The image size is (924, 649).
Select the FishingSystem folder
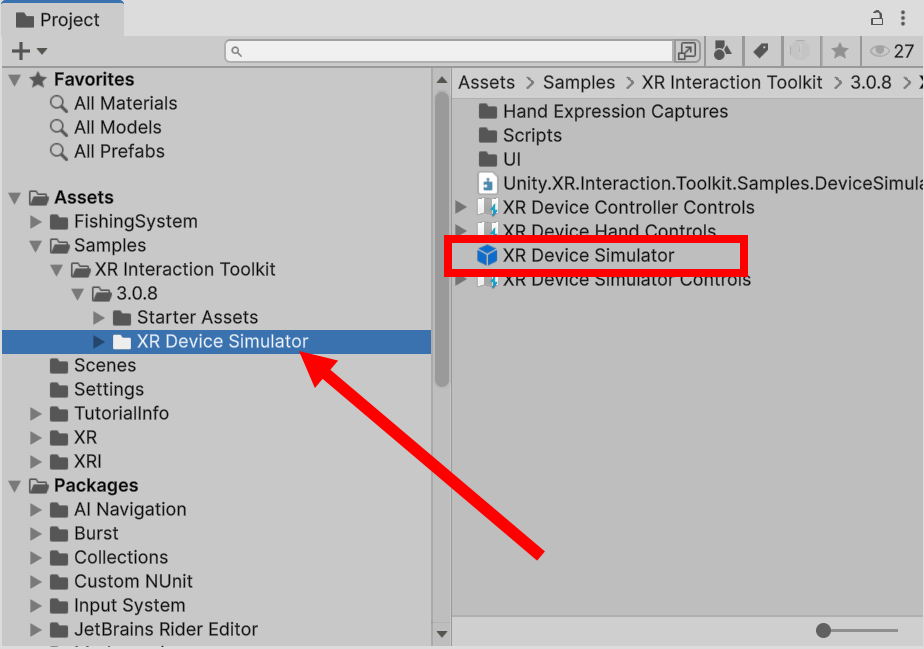tap(124, 222)
